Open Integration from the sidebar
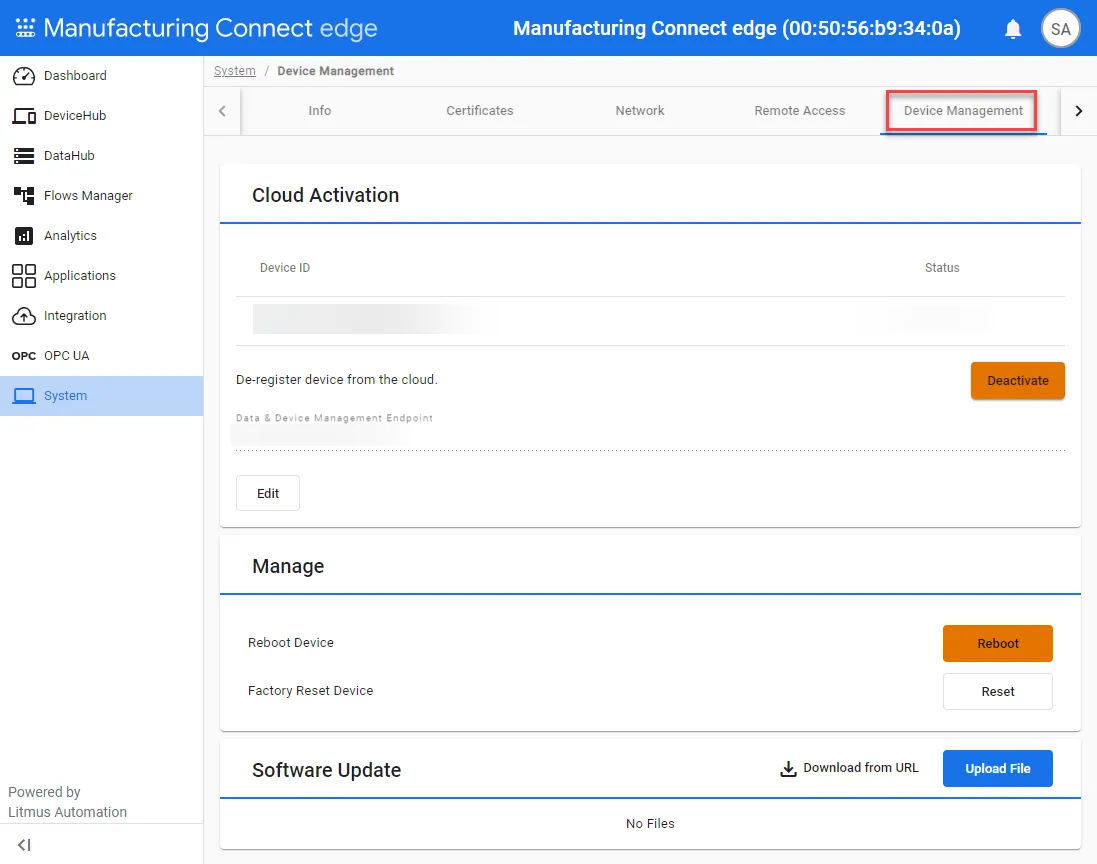This screenshot has width=1097, height=864. click(x=101, y=316)
